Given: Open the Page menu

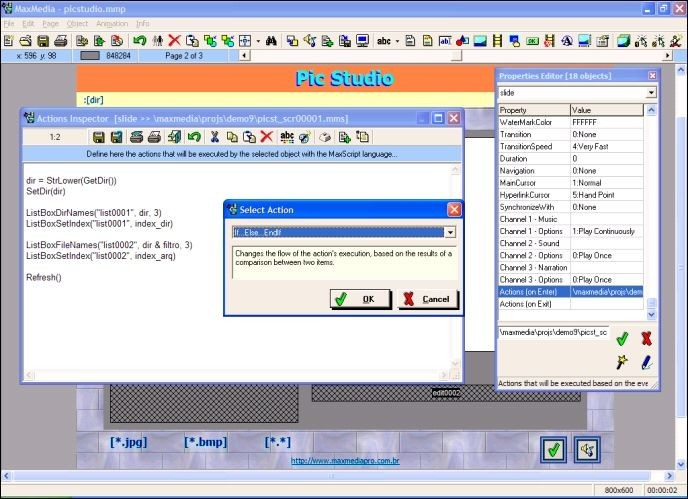Looking at the screenshot, I should (50, 24).
